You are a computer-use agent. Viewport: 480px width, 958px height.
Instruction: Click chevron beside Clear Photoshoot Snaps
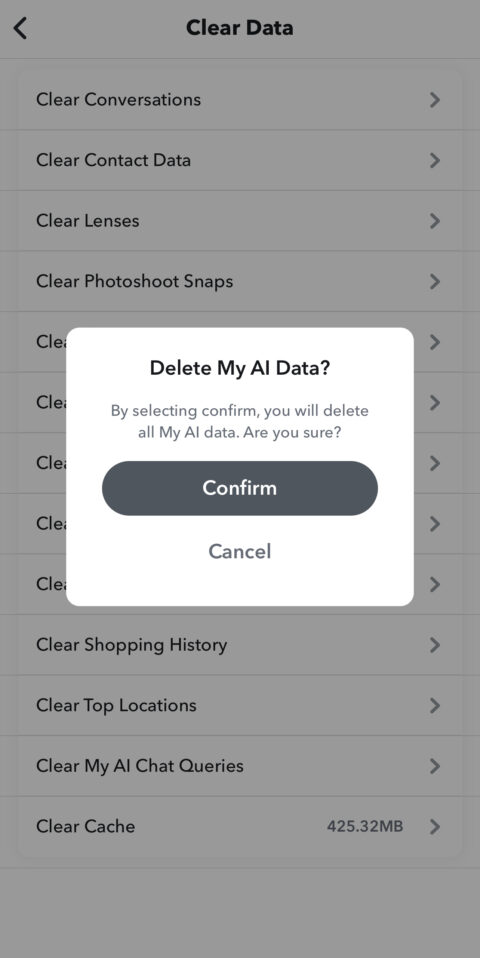(435, 281)
